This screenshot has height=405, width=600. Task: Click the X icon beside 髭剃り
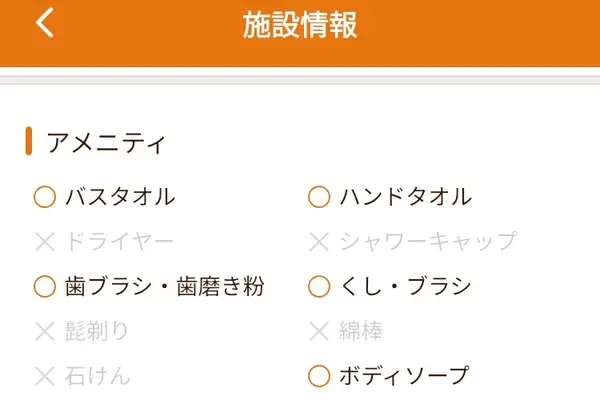point(44,331)
